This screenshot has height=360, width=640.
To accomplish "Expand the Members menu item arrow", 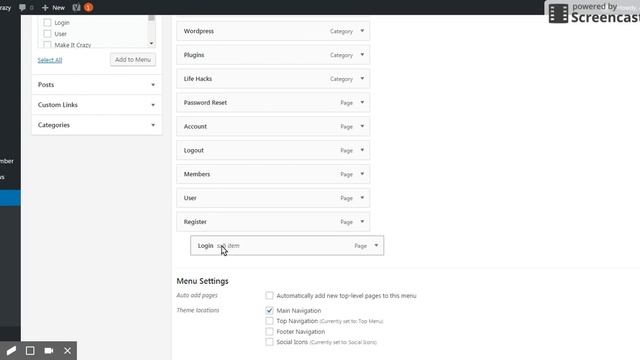I will pyautogui.click(x=362, y=174).
